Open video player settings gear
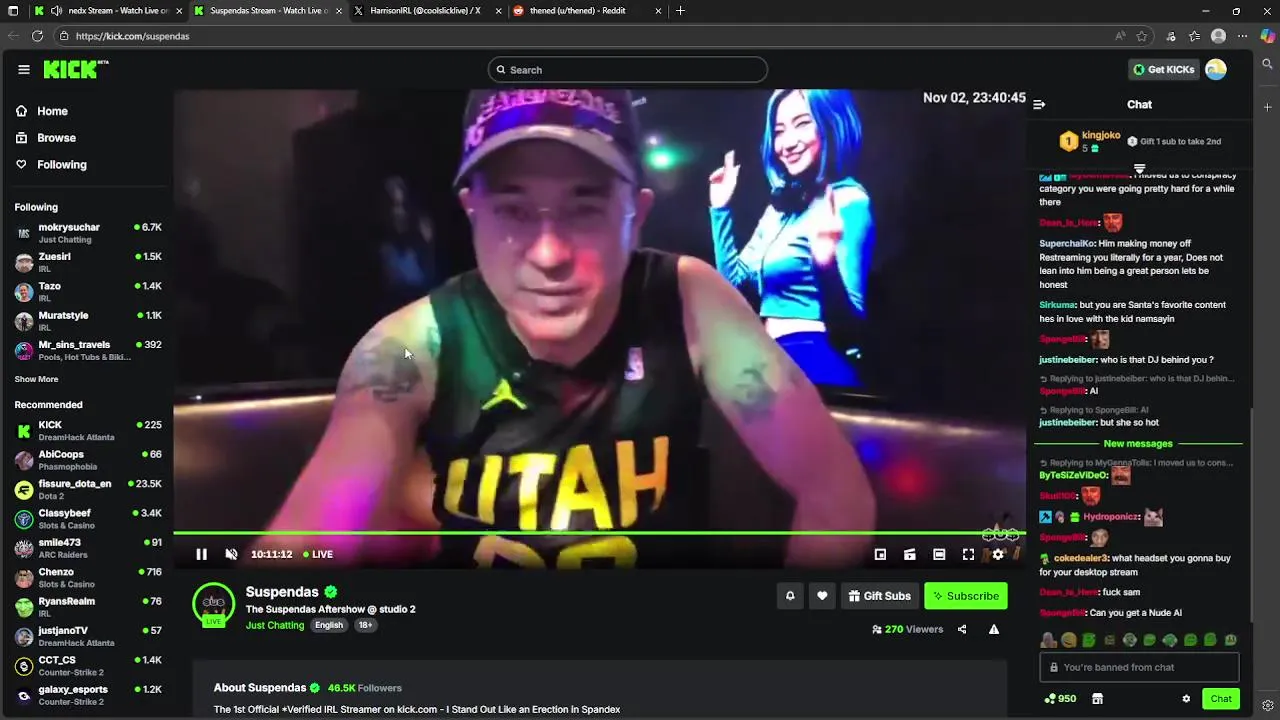The width and height of the screenshot is (1280, 720). click(x=998, y=554)
